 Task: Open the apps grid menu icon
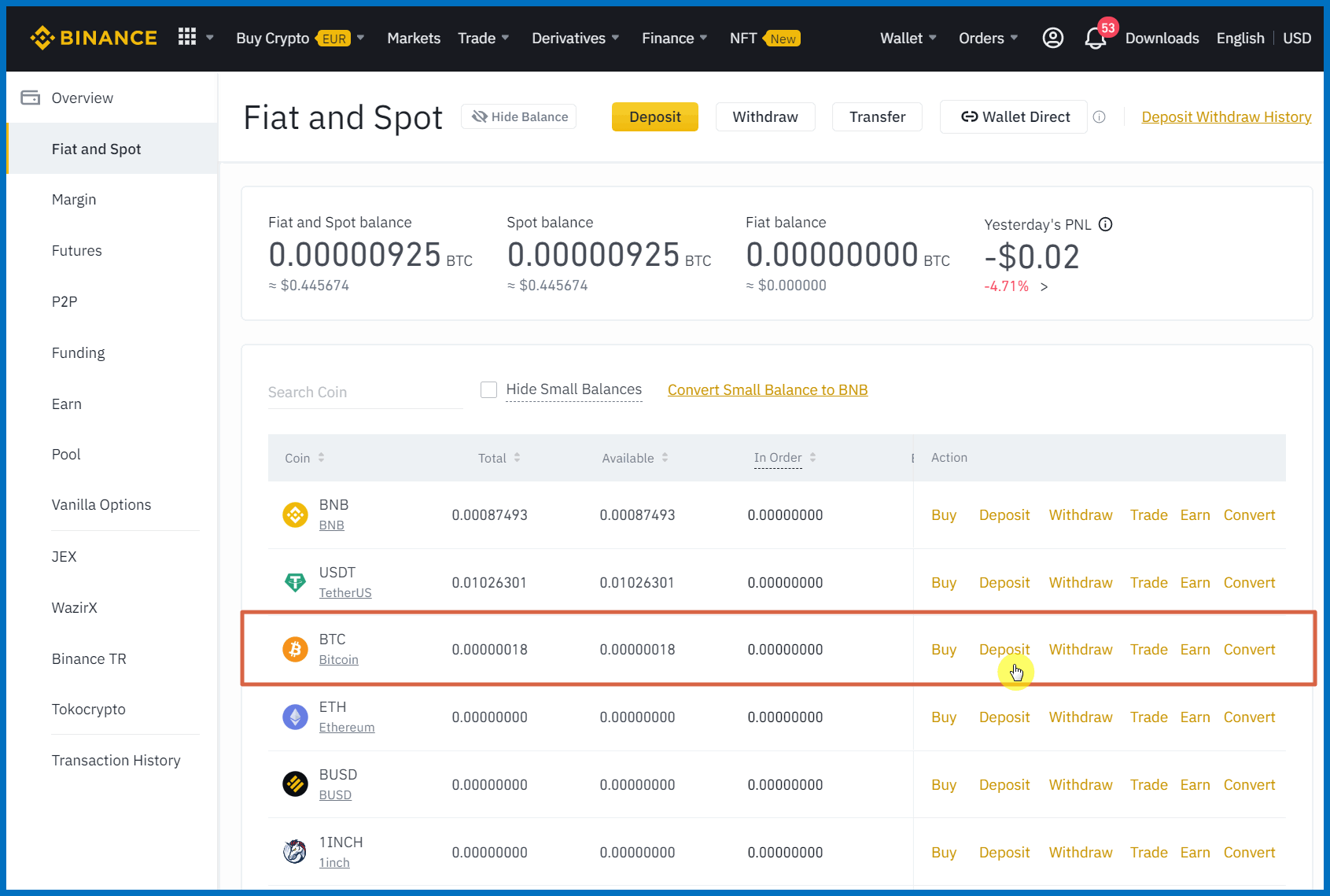tap(187, 37)
